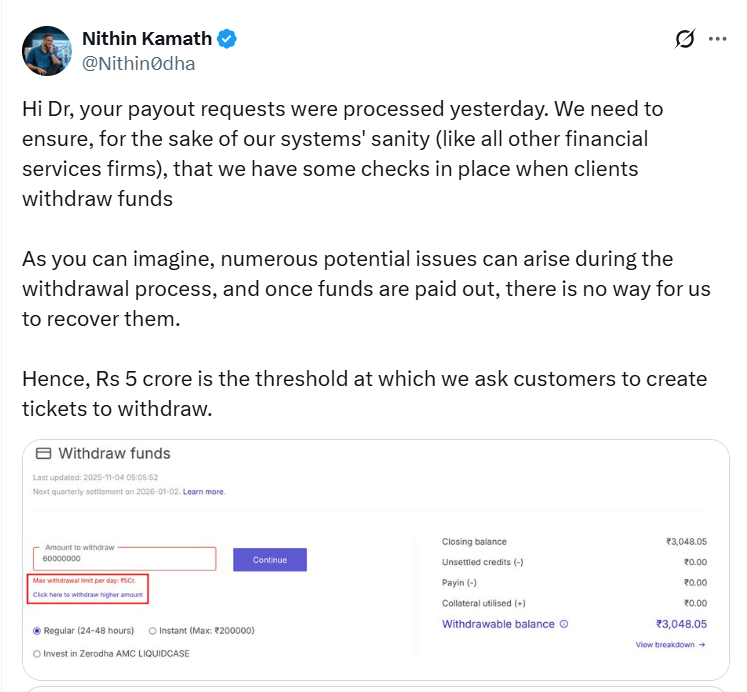
Task: Select the Regular (24-48 hours) radio option
Action: point(38,631)
